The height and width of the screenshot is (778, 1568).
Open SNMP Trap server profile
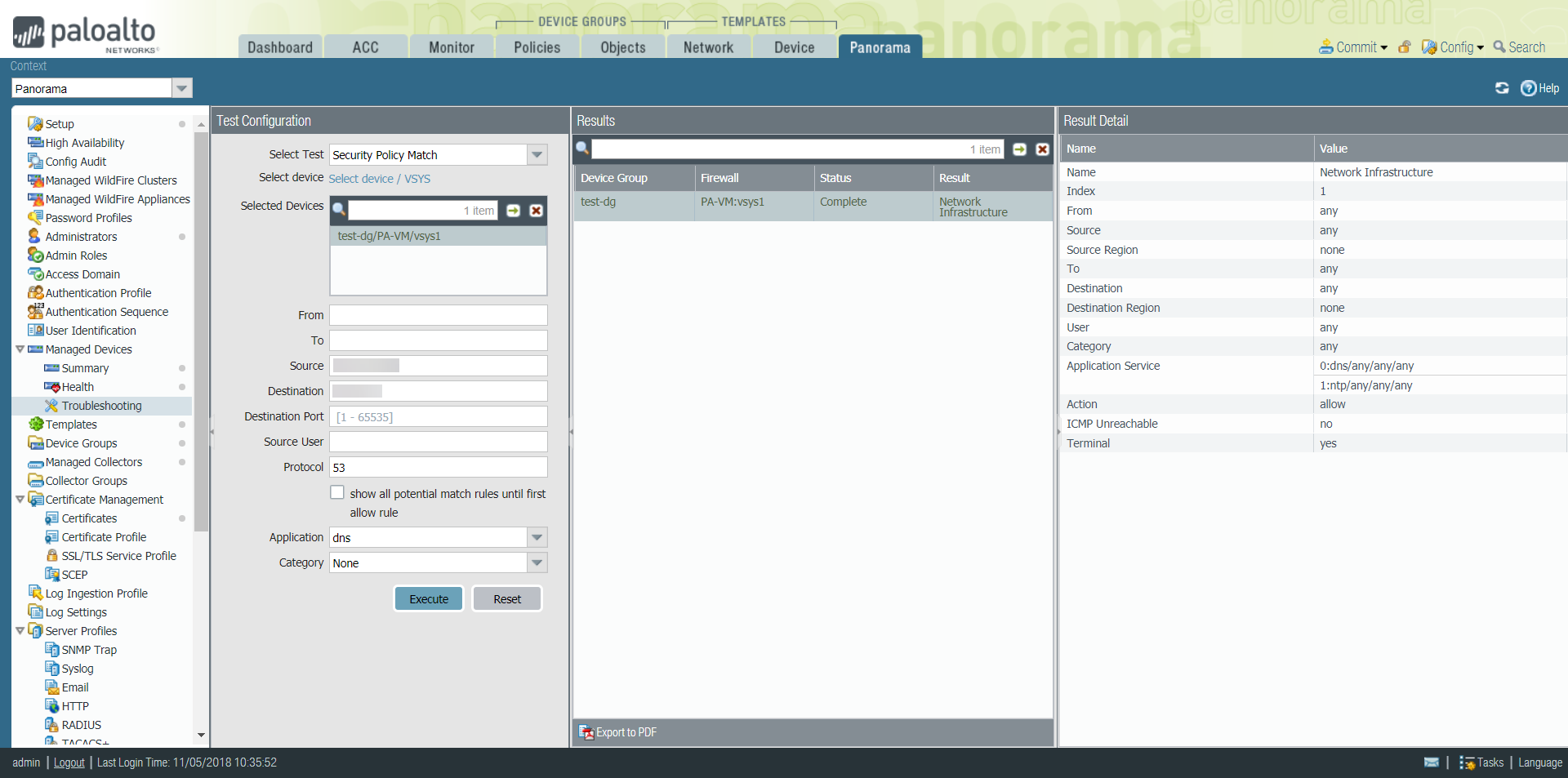click(x=89, y=650)
